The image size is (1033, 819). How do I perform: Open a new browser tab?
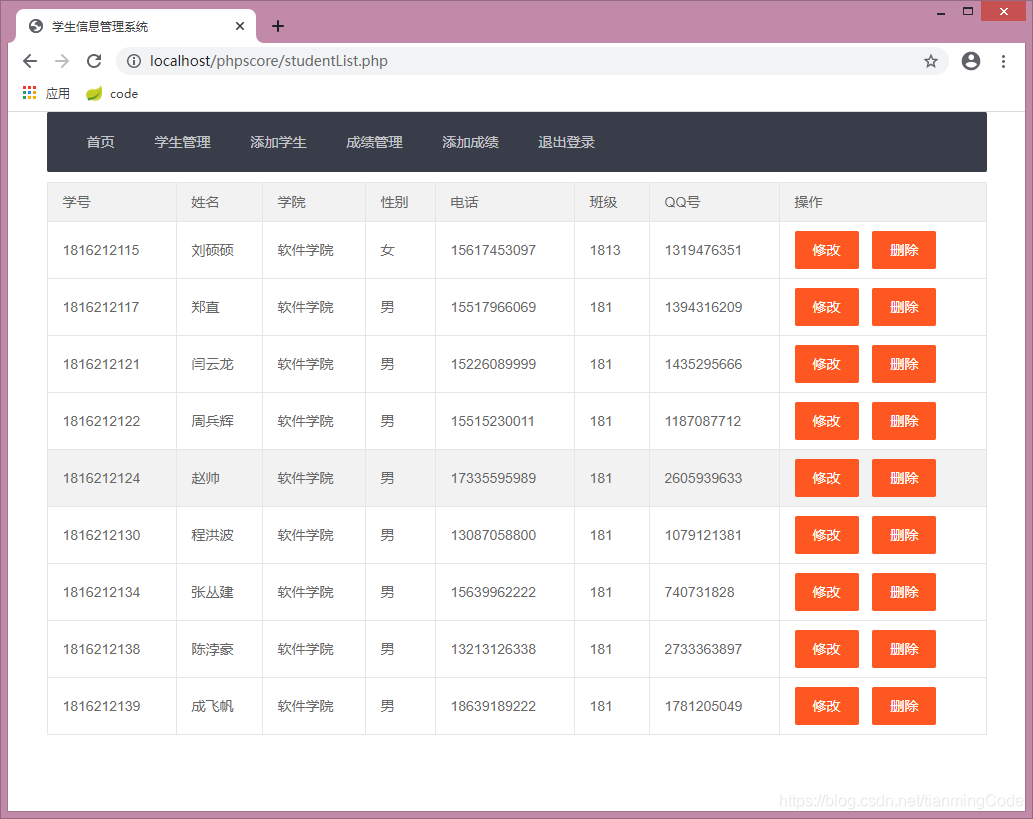278,26
